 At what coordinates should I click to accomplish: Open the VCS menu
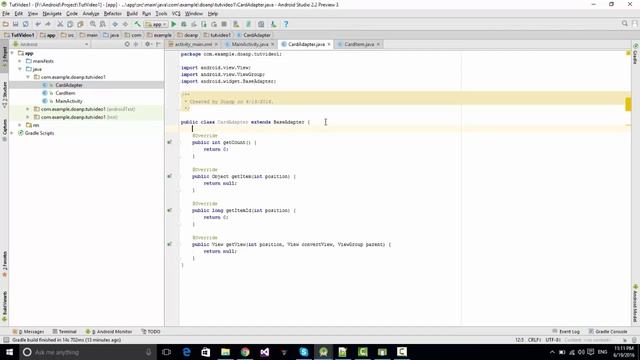coord(176,13)
